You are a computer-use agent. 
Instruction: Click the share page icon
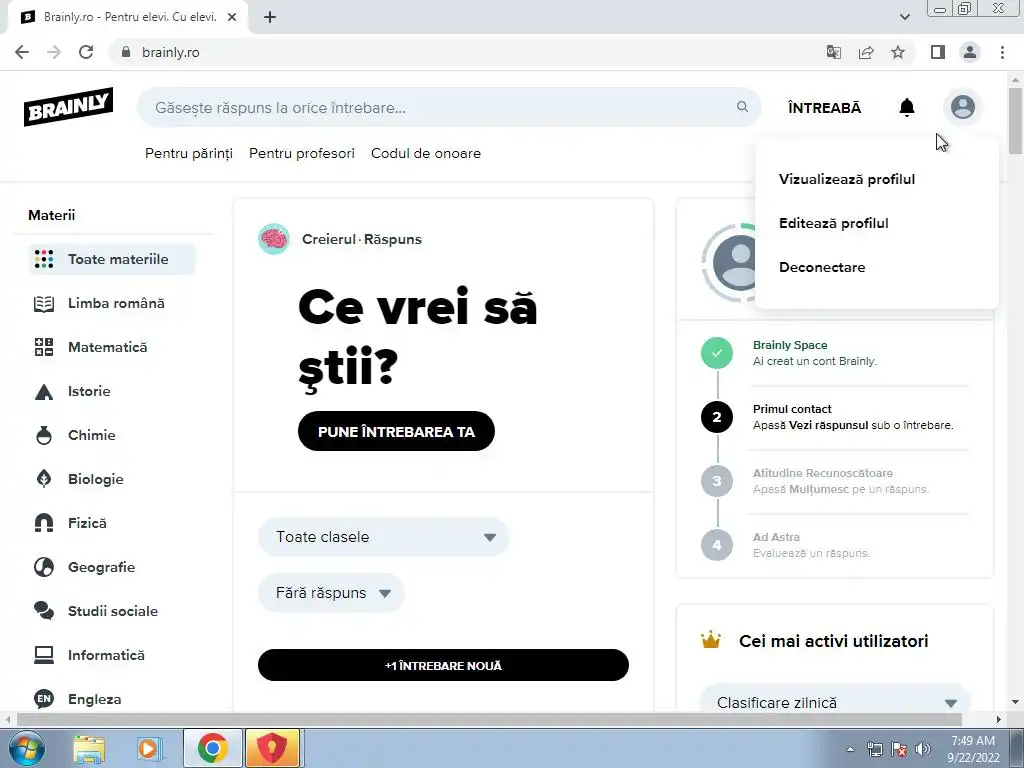tap(866, 52)
